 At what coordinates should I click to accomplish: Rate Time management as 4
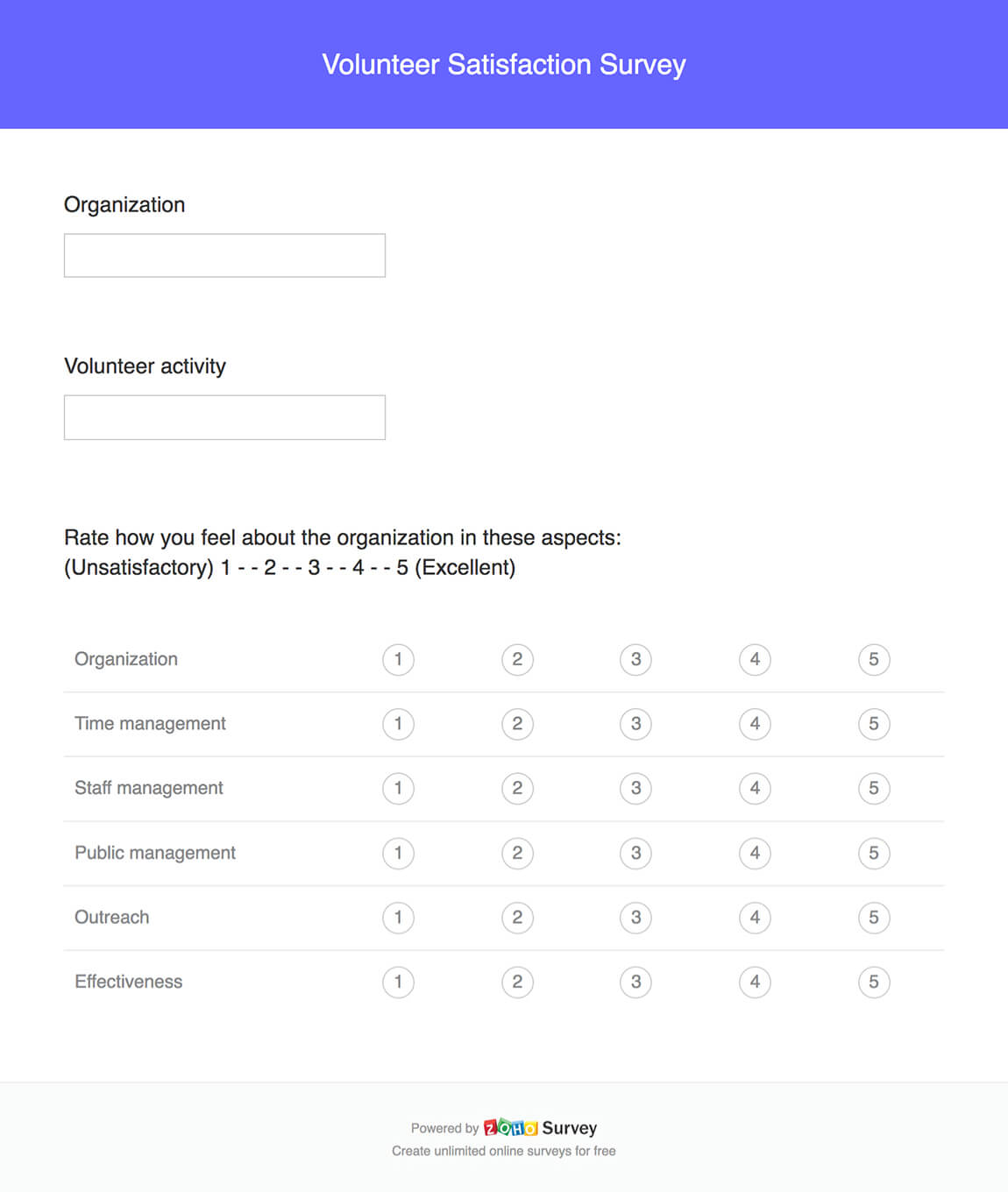click(x=755, y=724)
